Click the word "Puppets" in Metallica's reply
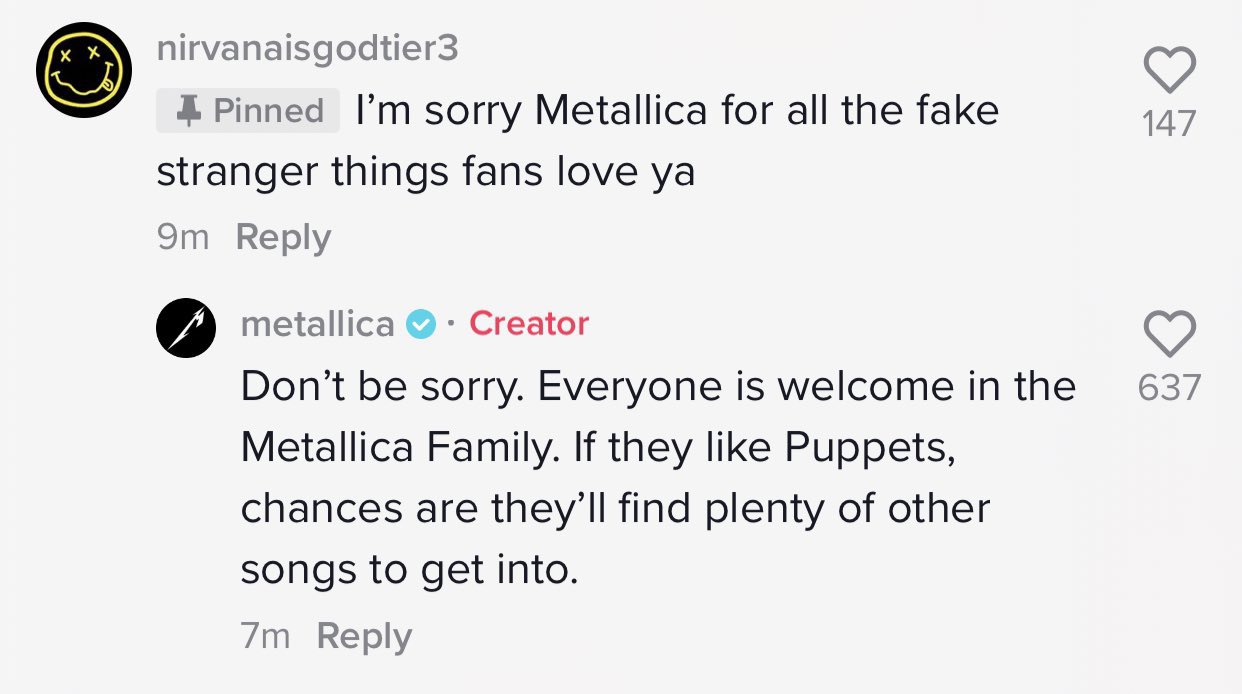Viewport: 1242px width, 694px height. [870, 448]
